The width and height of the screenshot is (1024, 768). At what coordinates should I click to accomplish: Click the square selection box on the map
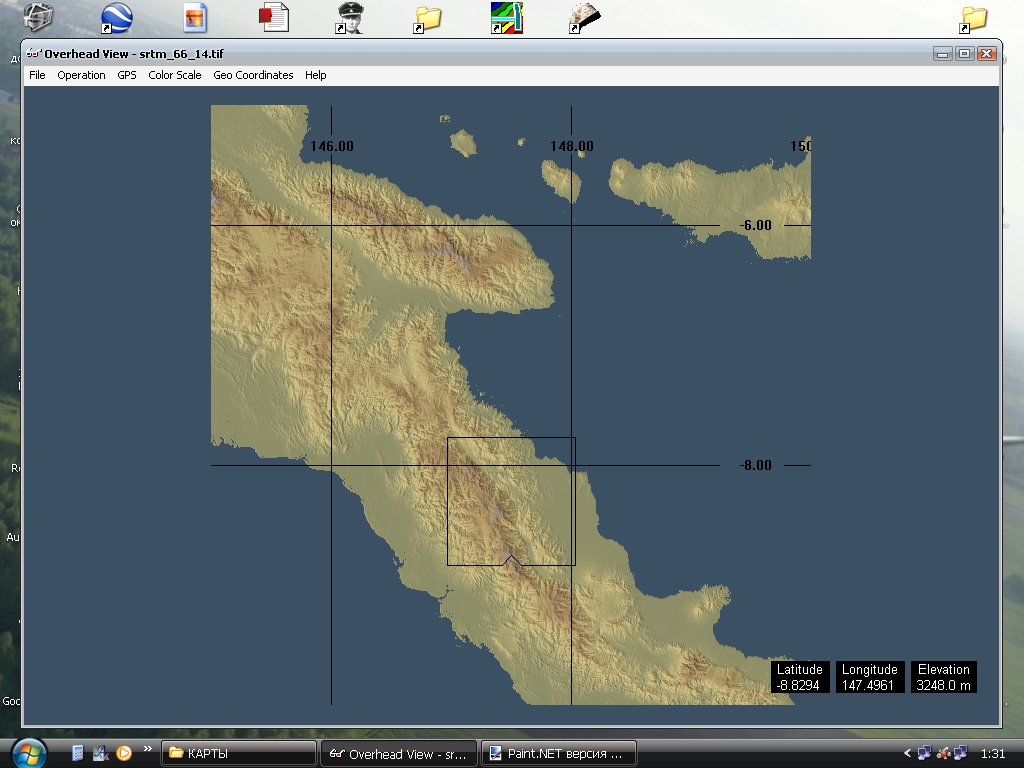point(511,501)
